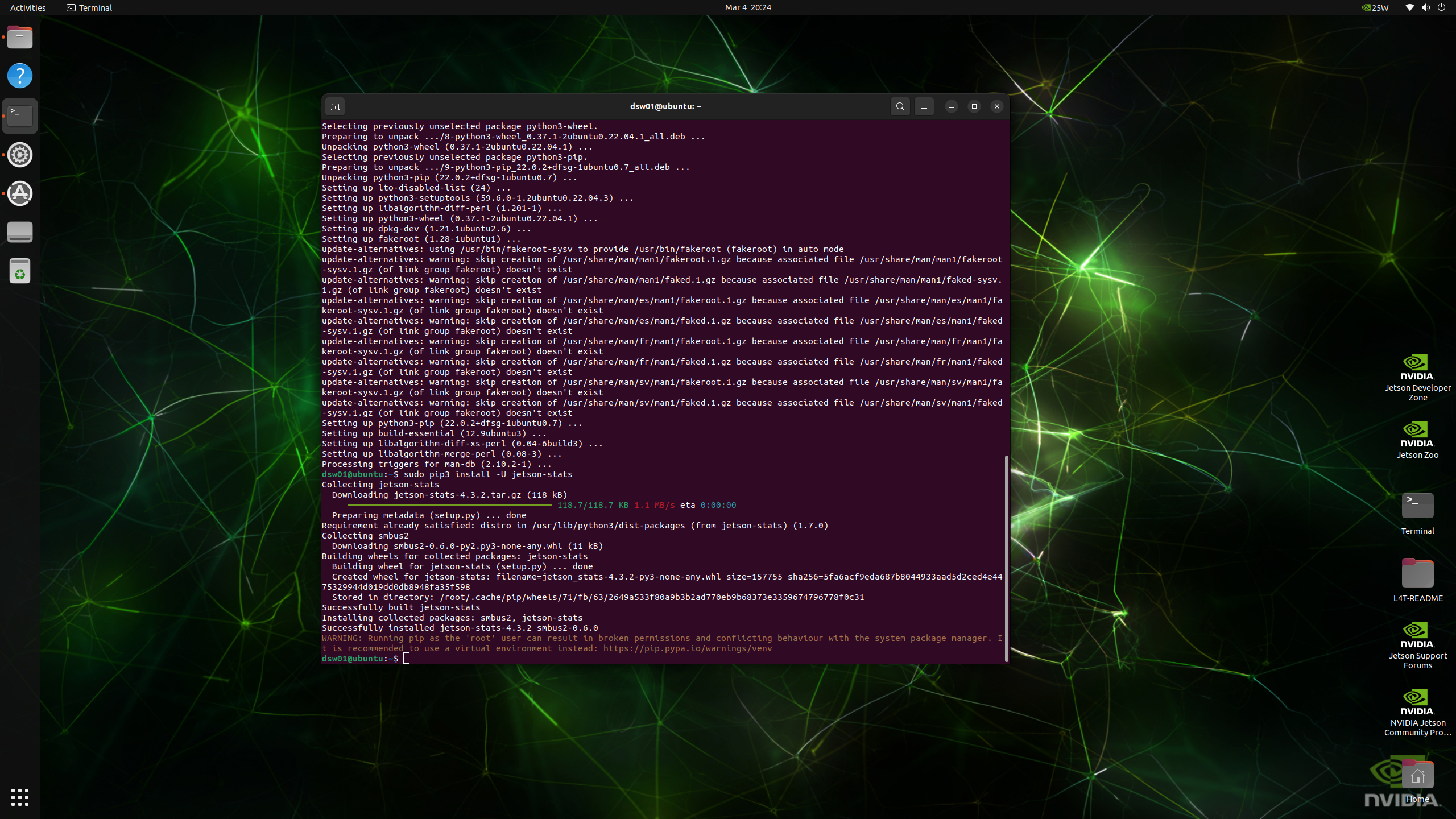This screenshot has width=1456, height=819.
Task: Click the terminal search icon
Action: pos(900,106)
